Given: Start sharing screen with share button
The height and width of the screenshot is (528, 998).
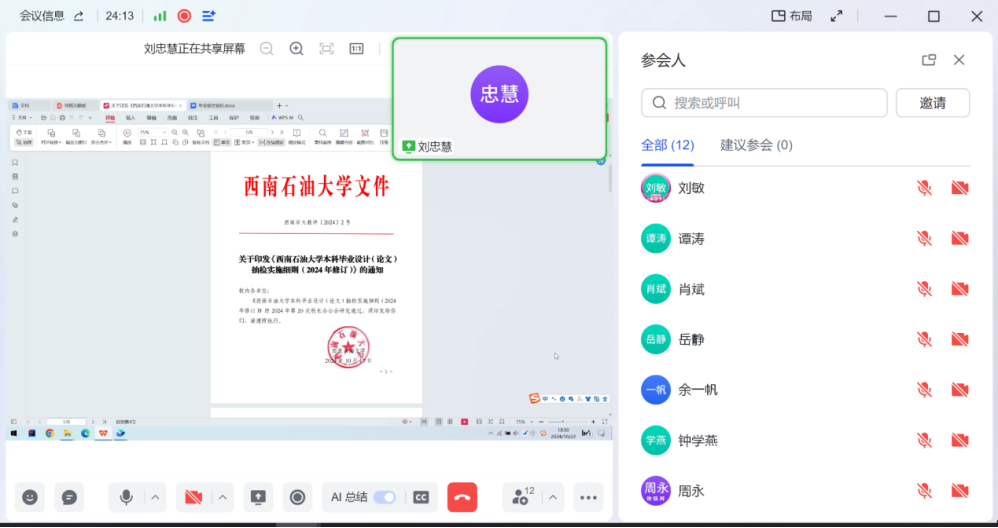Looking at the screenshot, I should coord(258,497).
